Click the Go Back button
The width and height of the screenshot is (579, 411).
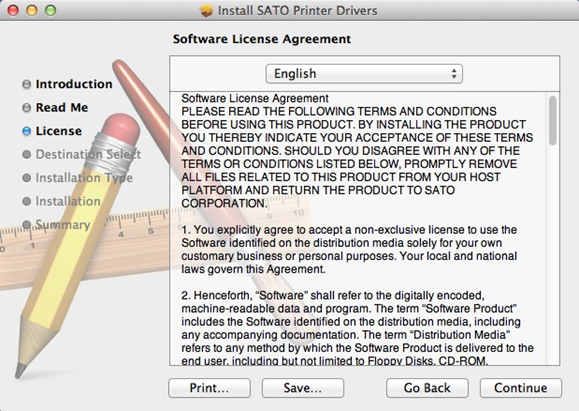tap(427, 388)
